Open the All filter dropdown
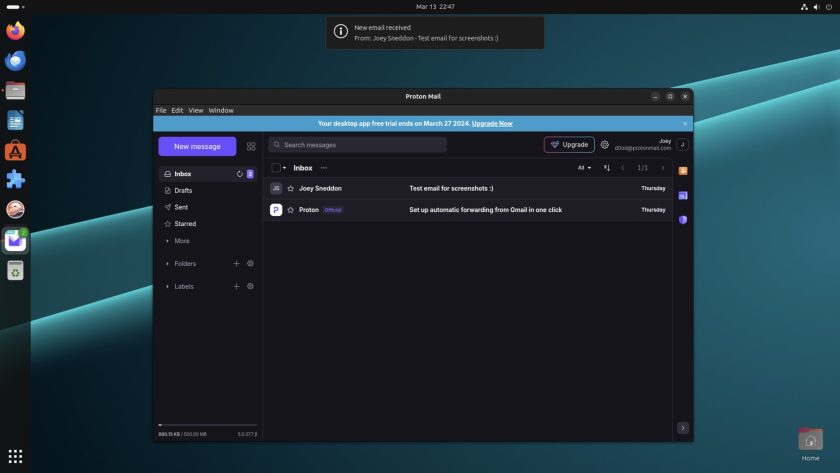 pyautogui.click(x=584, y=168)
